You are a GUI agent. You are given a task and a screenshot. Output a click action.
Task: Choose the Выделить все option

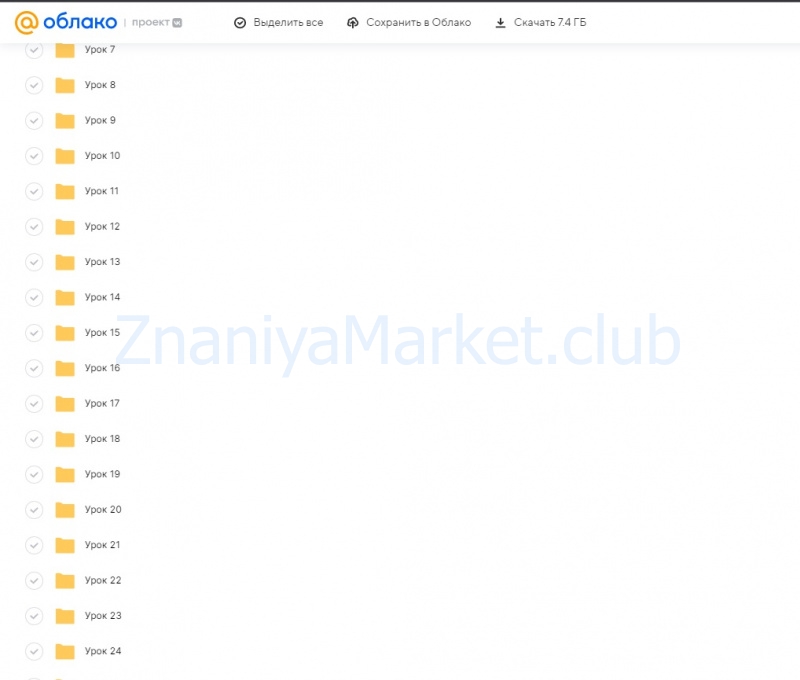click(288, 23)
